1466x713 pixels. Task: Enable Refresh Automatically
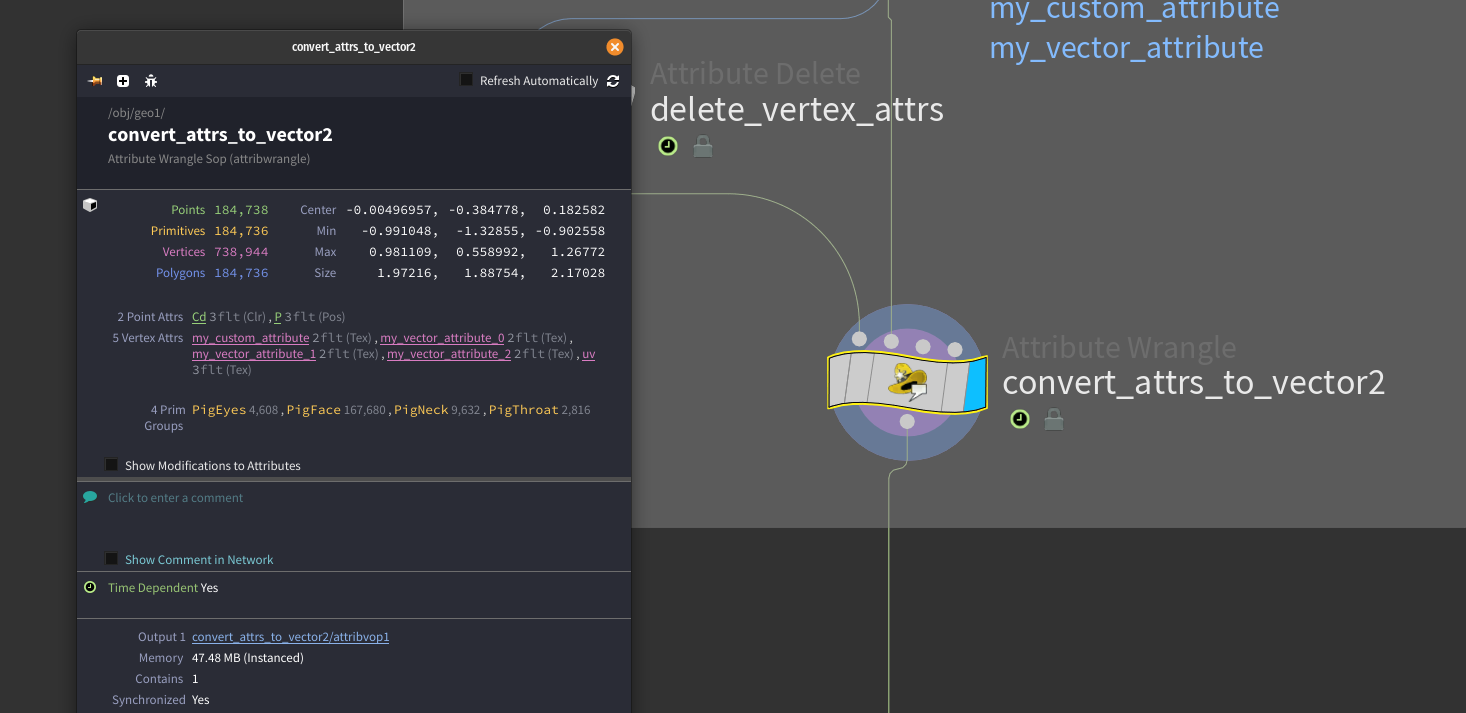click(x=465, y=80)
